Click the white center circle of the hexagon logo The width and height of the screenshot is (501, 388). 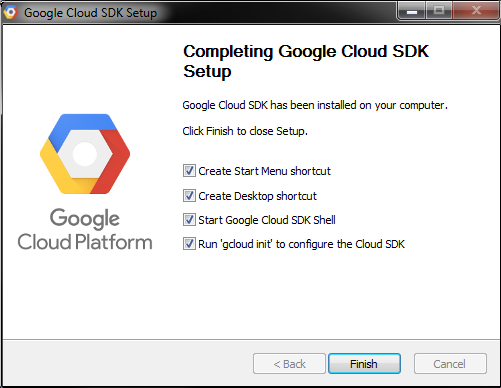[85, 154]
